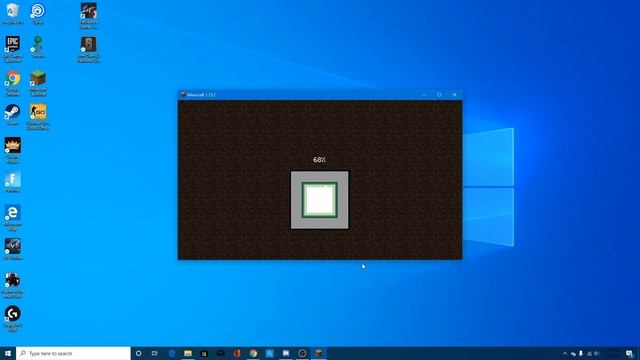Open the network icon in system tray
Viewport: 640px width, 360px height.
tap(589, 353)
